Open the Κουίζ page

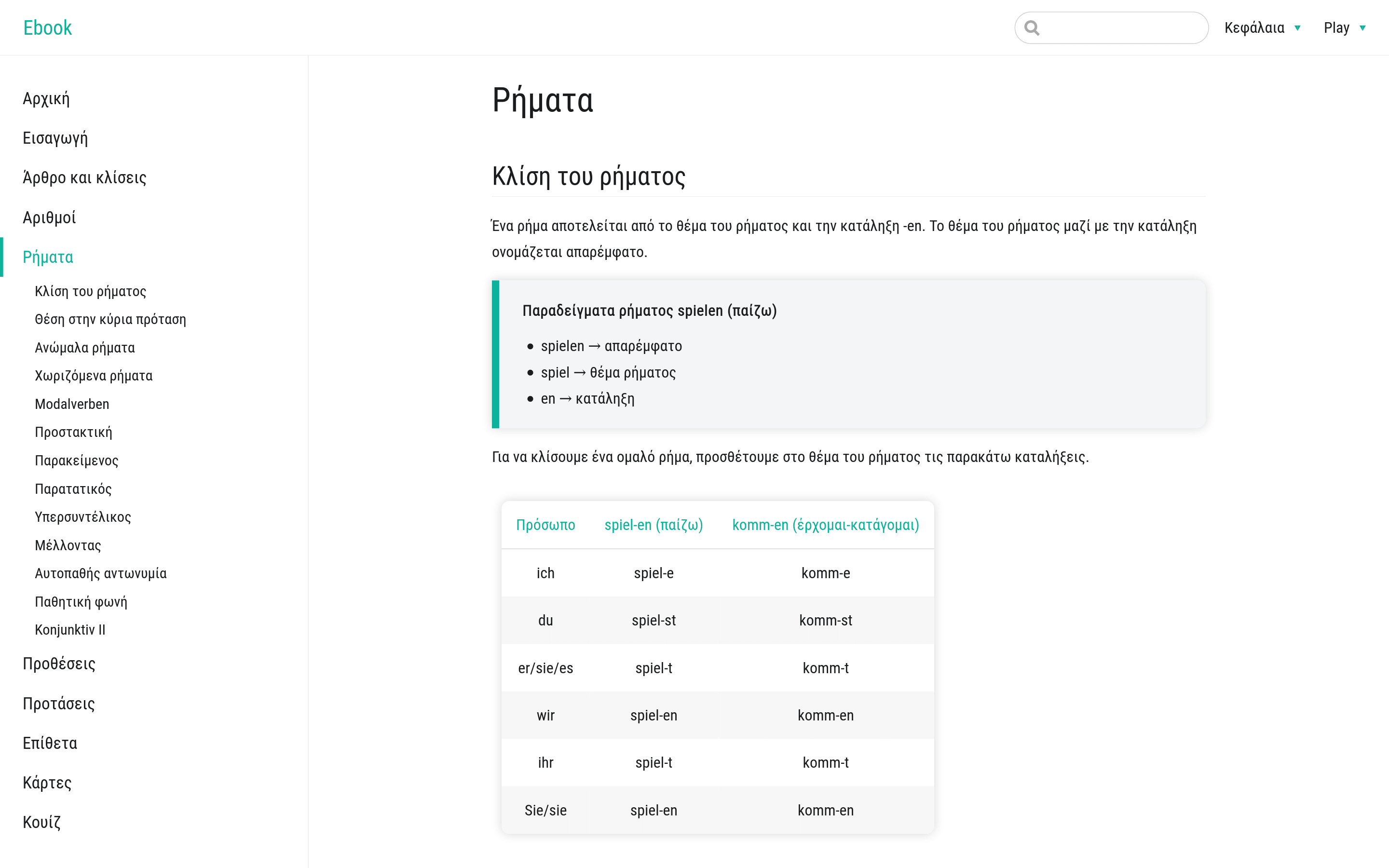click(x=41, y=822)
